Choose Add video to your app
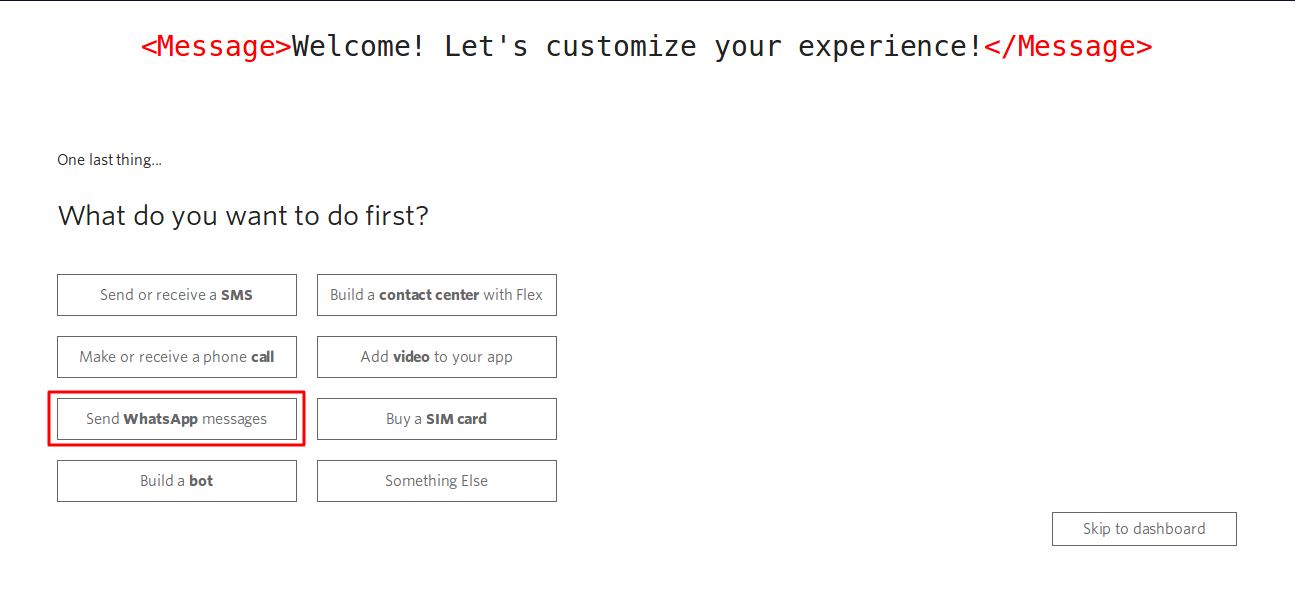 point(436,357)
